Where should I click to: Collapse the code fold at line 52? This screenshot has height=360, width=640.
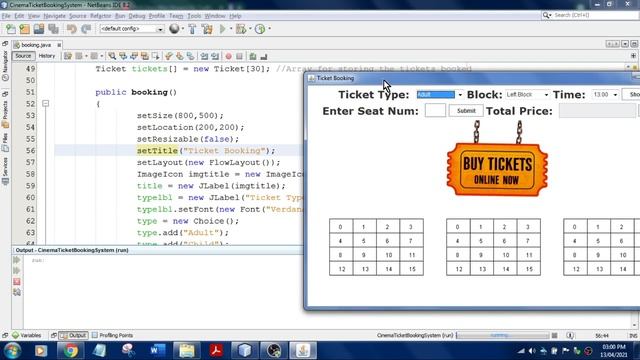click(45, 104)
